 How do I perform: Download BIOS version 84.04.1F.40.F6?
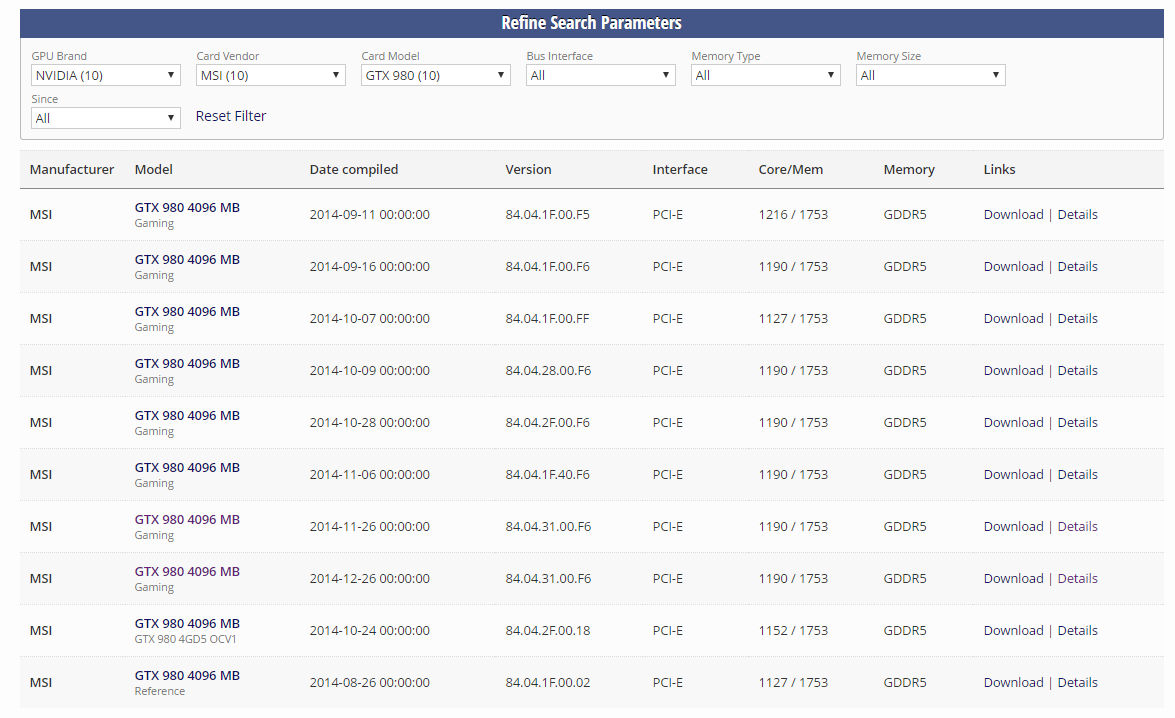(x=1013, y=474)
